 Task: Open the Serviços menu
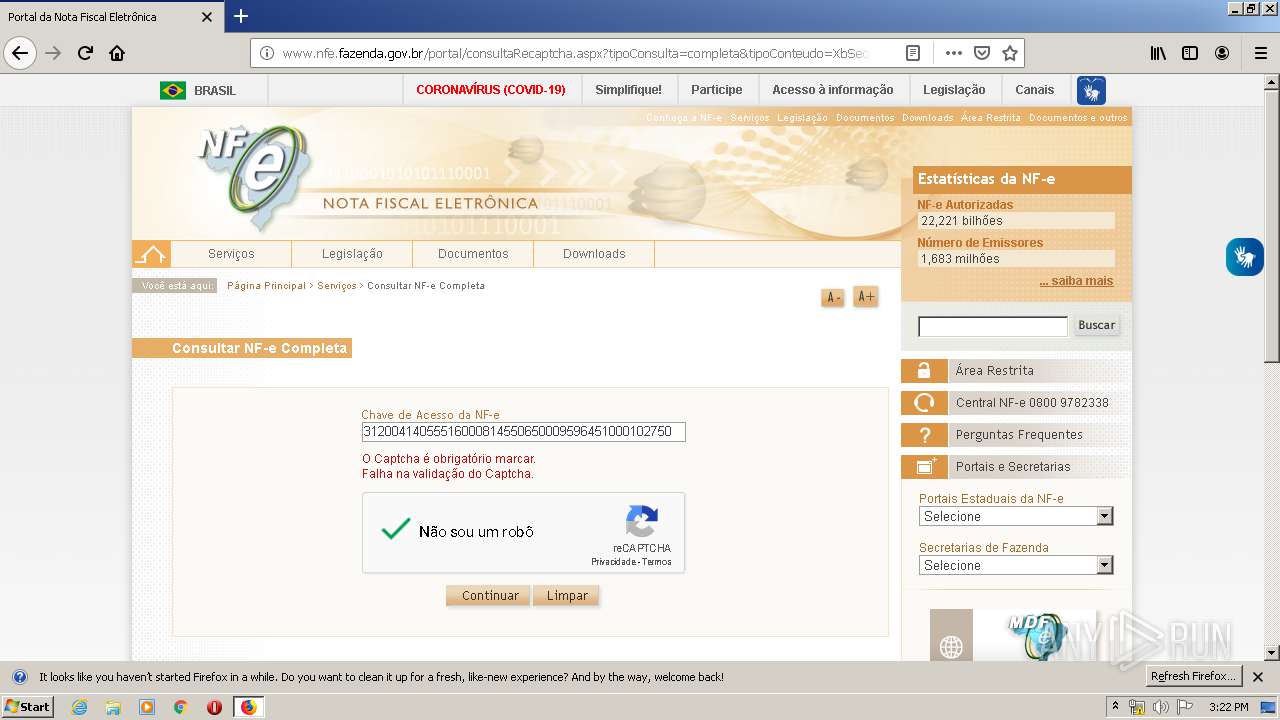[x=231, y=254]
